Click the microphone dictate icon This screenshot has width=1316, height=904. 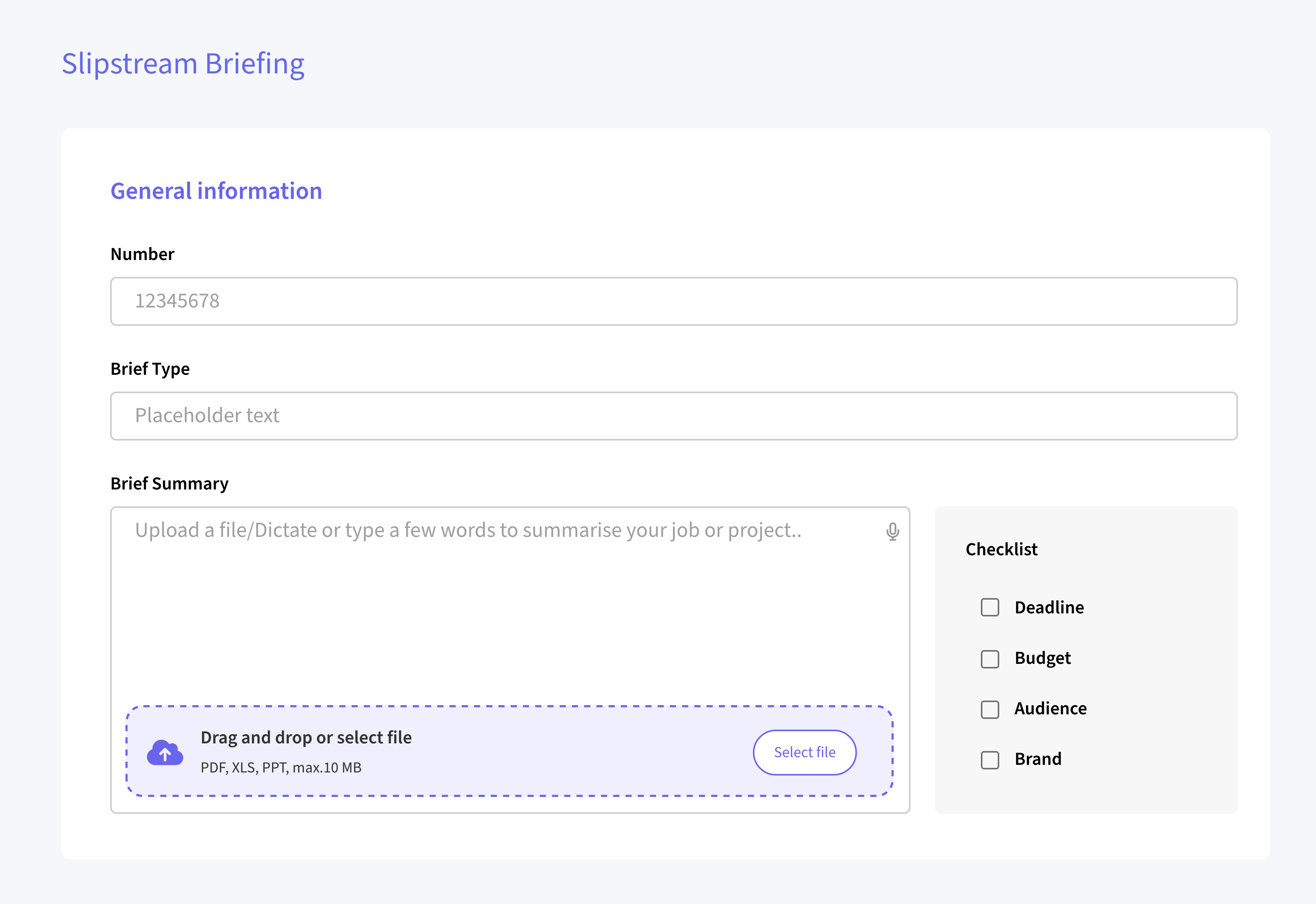coord(892,531)
